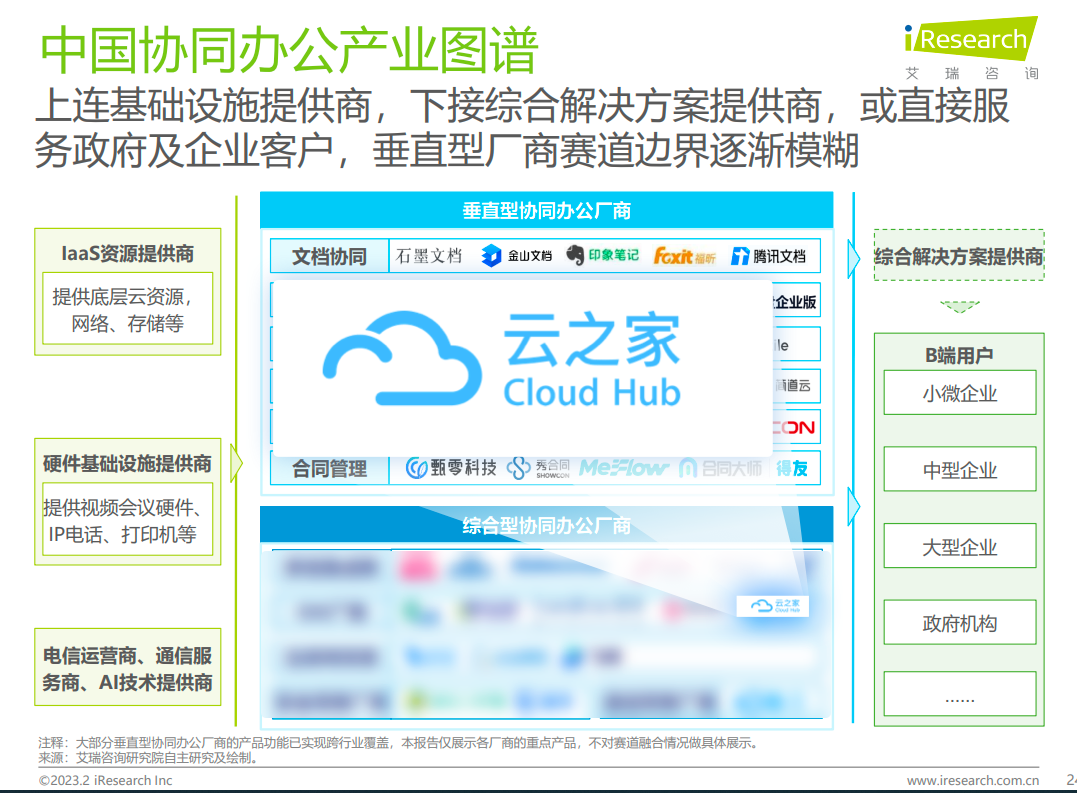Click the 金山文档 logo

click(517, 256)
